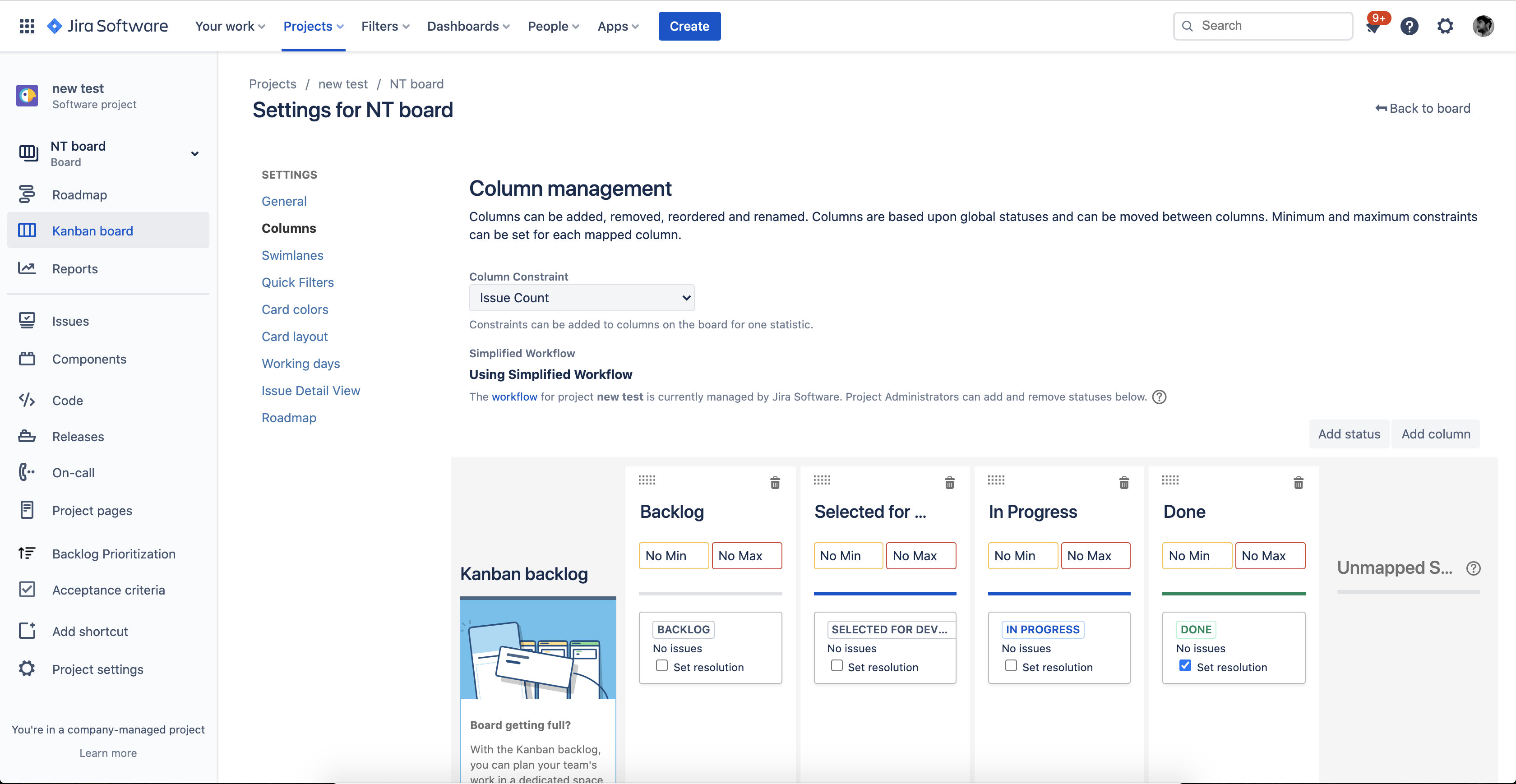
Task: Open Card colors settings
Action: click(295, 309)
